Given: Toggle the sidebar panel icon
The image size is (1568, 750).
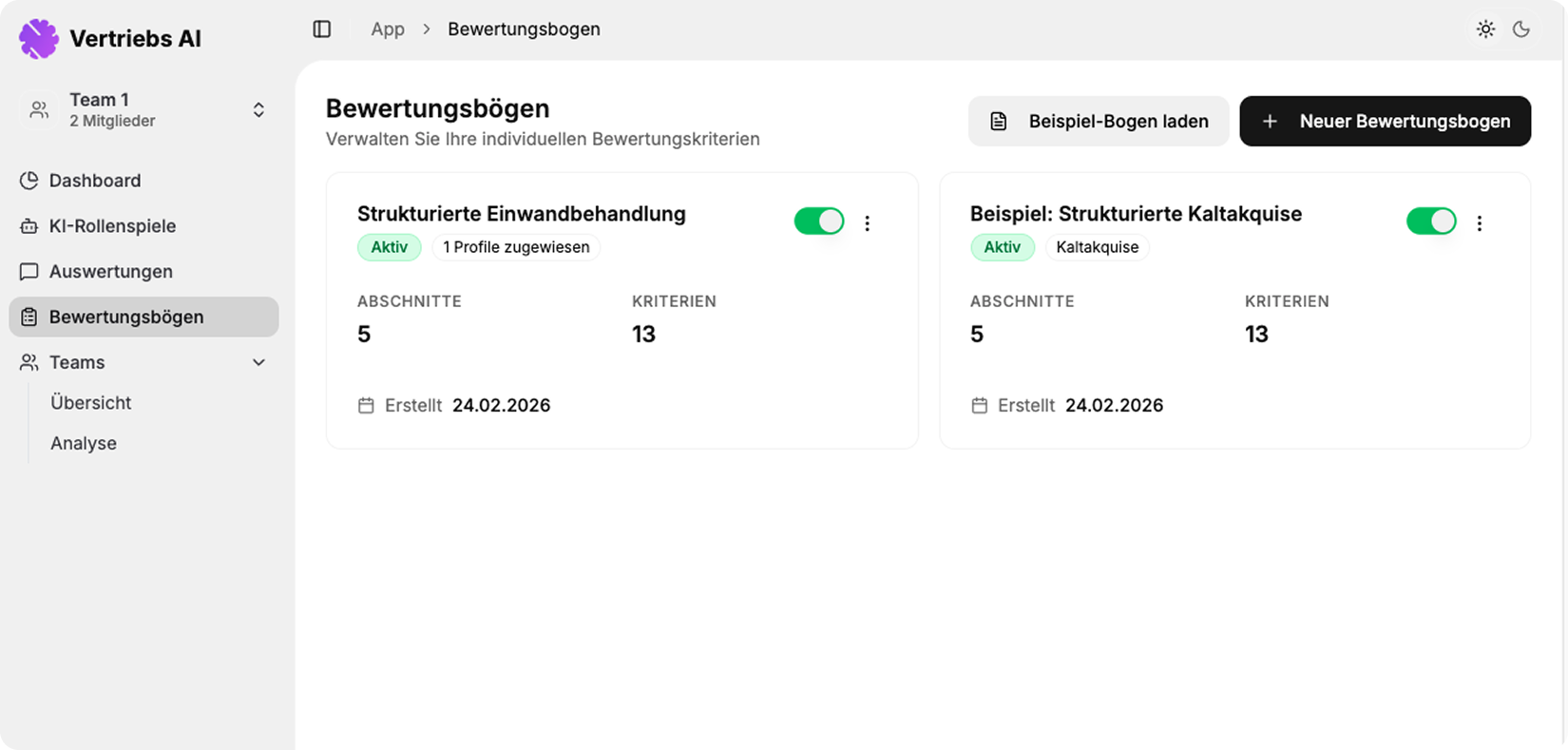Looking at the screenshot, I should (x=322, y=29).
